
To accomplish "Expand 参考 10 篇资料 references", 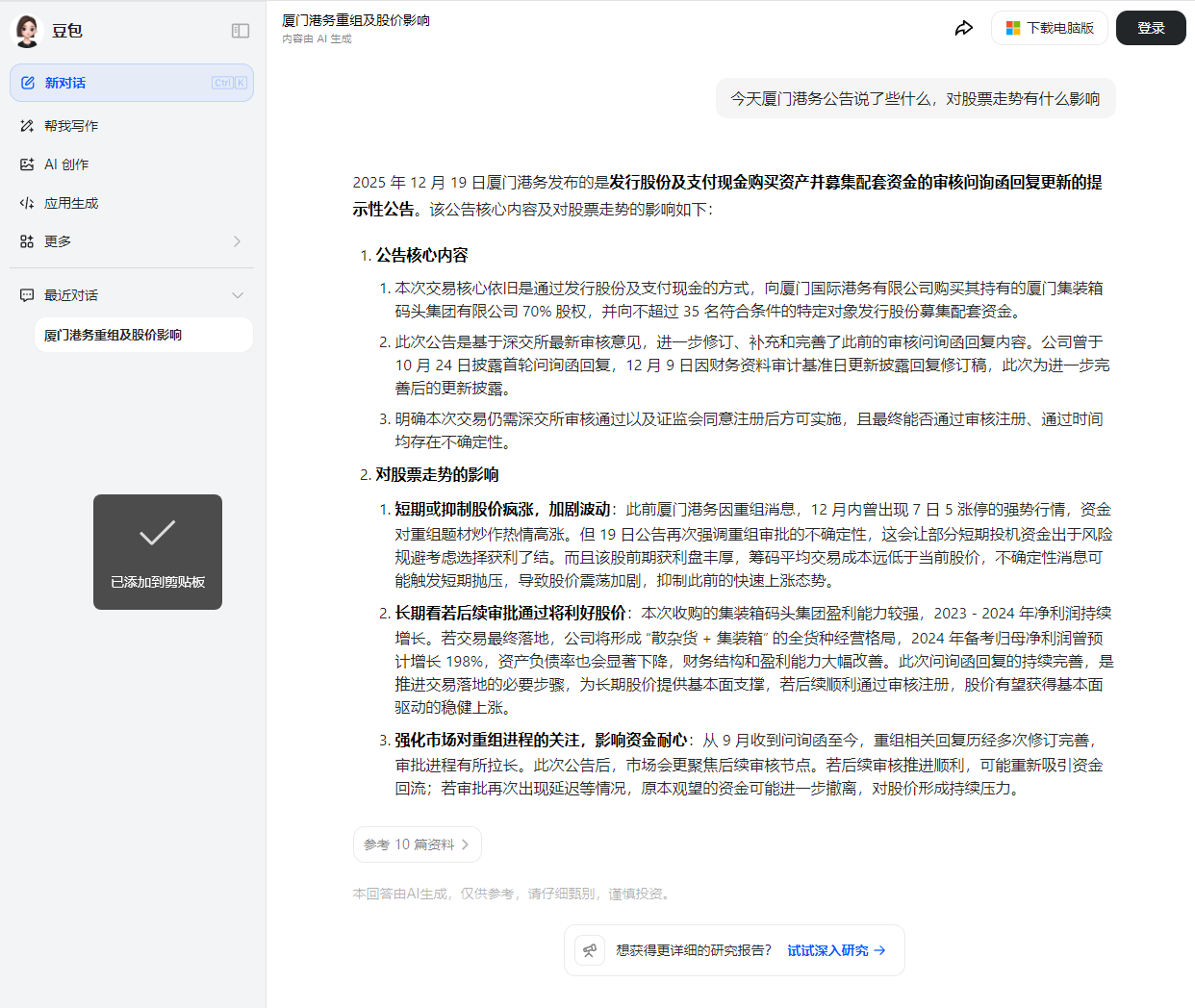I will pyautogui.click(x=417, y=844).
